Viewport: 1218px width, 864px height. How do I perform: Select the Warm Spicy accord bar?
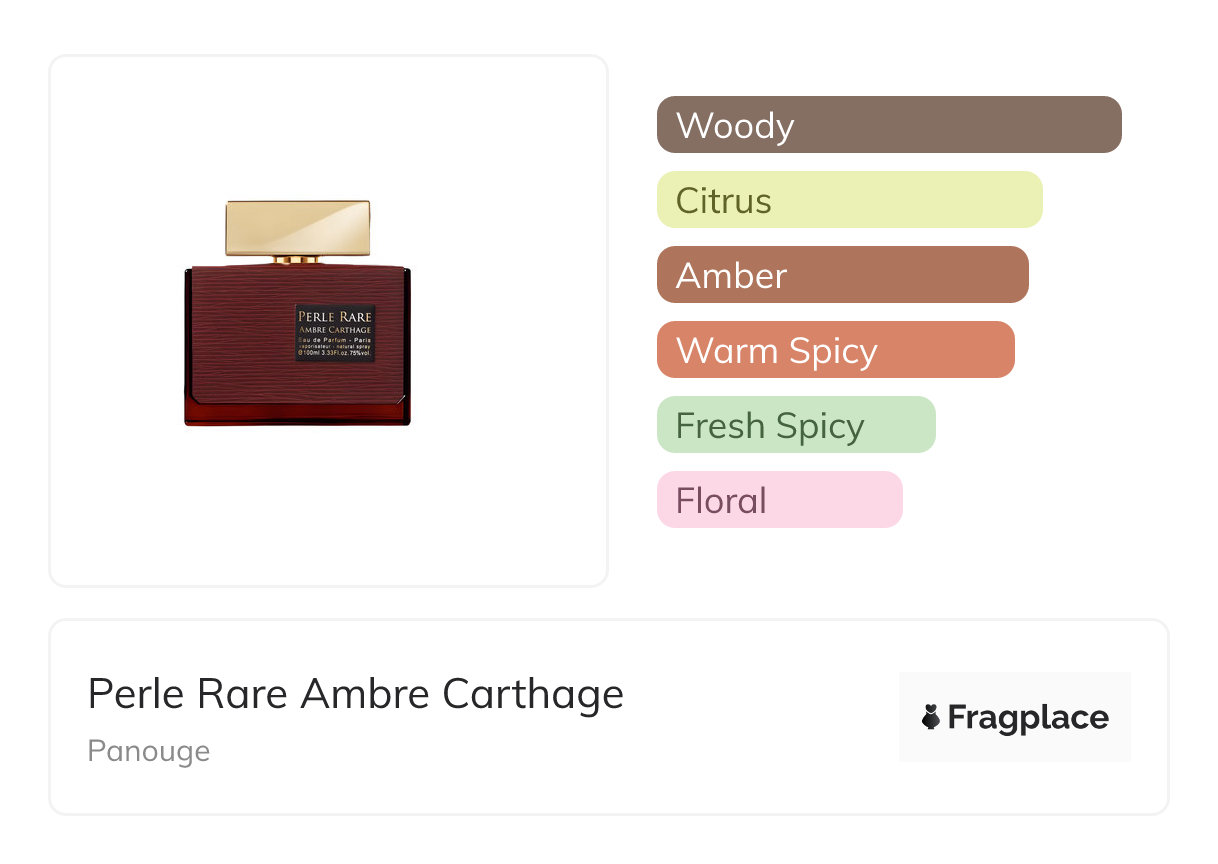click(x=835, y=350)
